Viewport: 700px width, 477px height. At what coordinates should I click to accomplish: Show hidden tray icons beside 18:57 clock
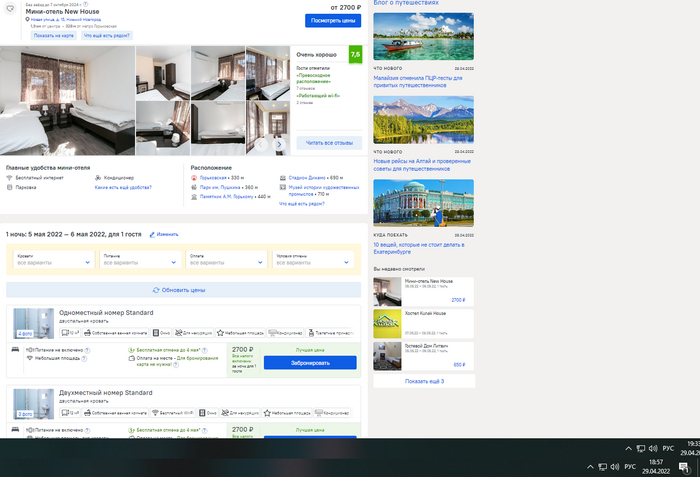(590, 467)
